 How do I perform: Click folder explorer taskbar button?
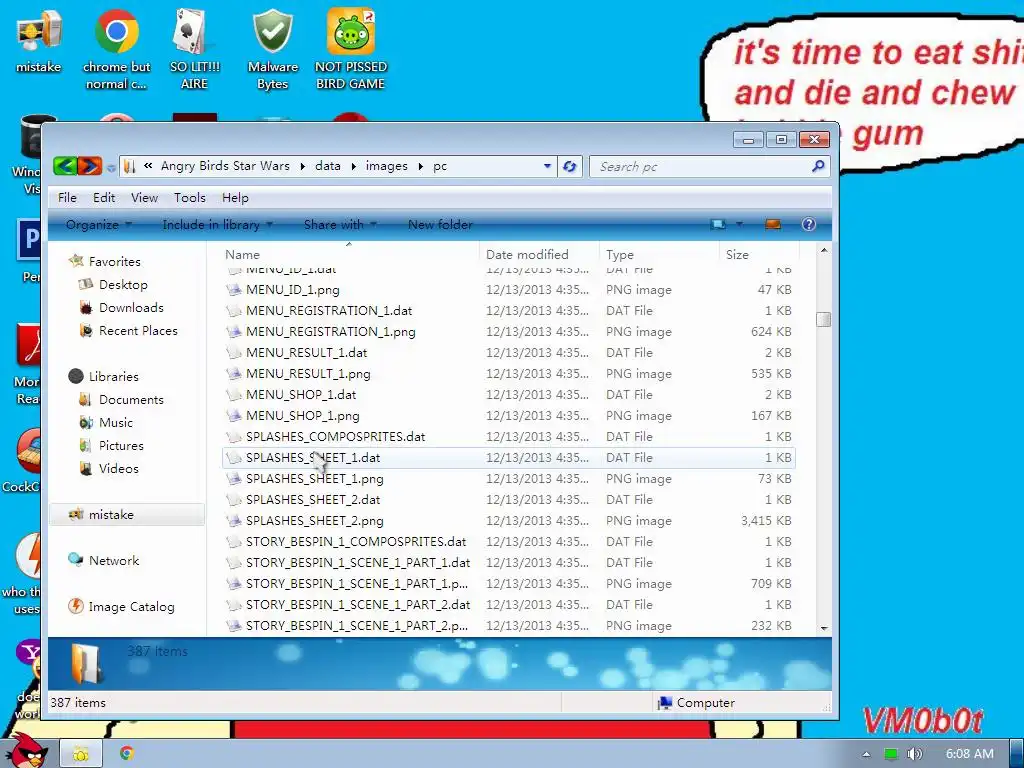tap(80, 754)
